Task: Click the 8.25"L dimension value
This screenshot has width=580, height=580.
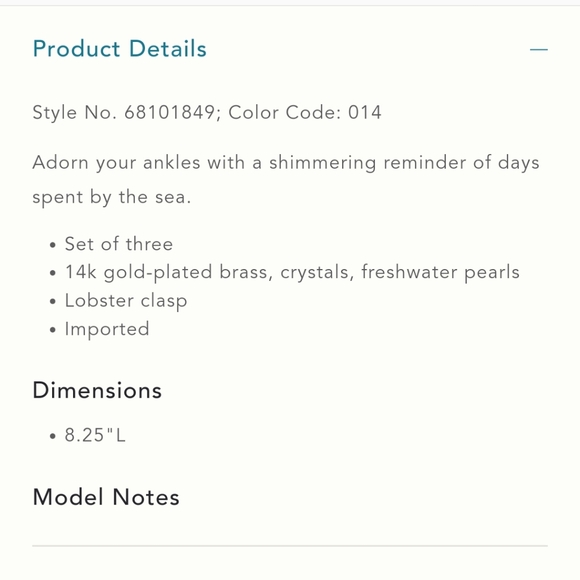Action: pos(95,435)
